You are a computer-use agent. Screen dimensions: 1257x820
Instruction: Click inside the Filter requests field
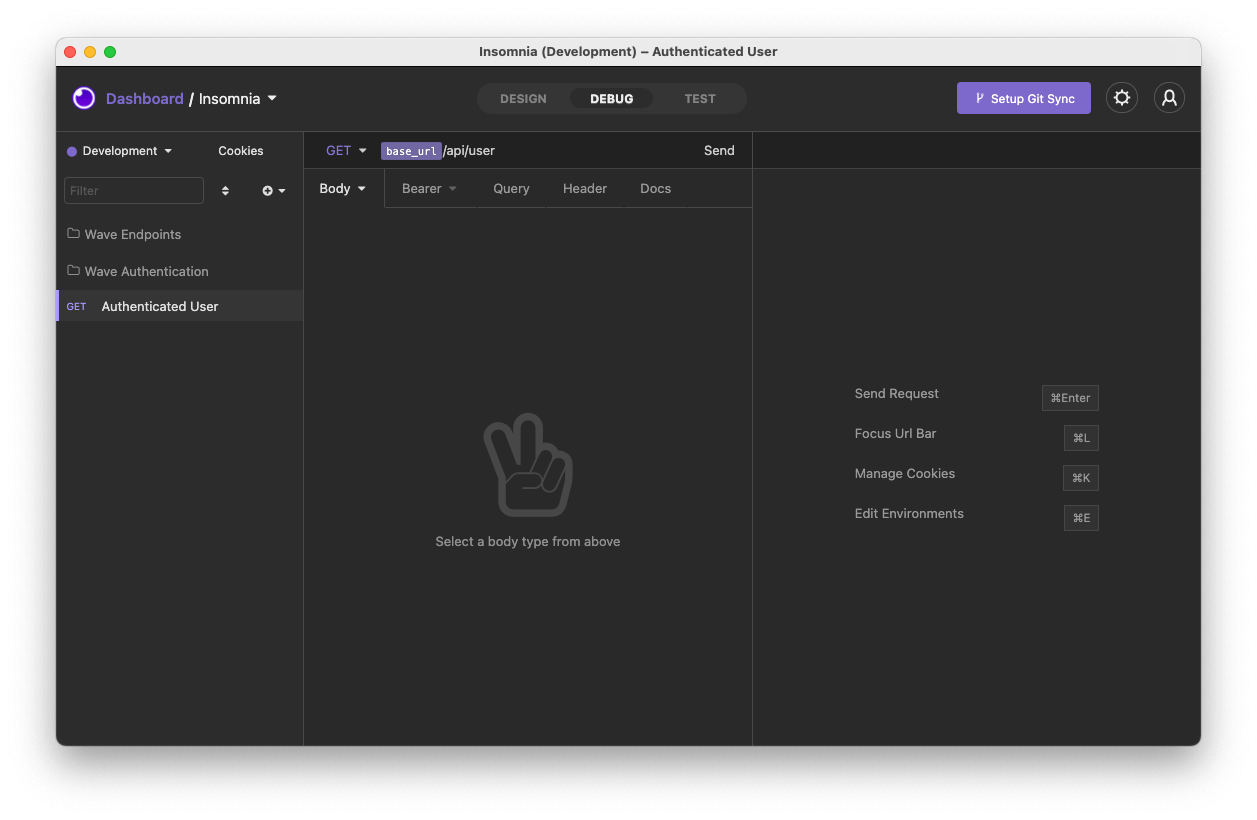click(x=133, y=190)
